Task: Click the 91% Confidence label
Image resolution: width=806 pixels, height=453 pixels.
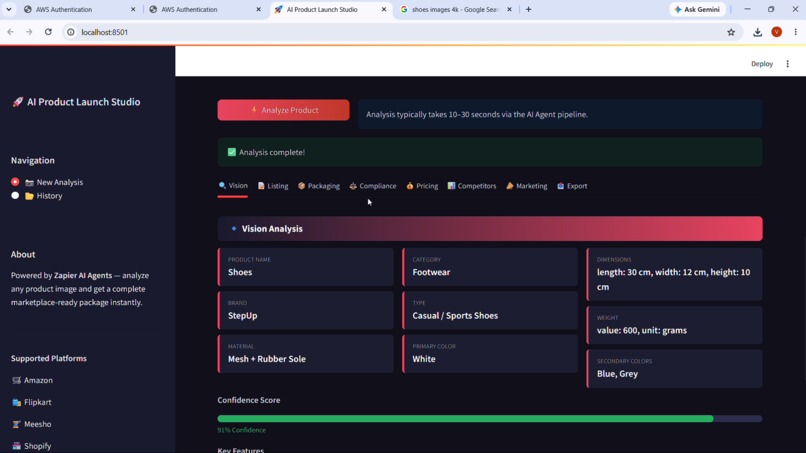Action: [242, 430]
